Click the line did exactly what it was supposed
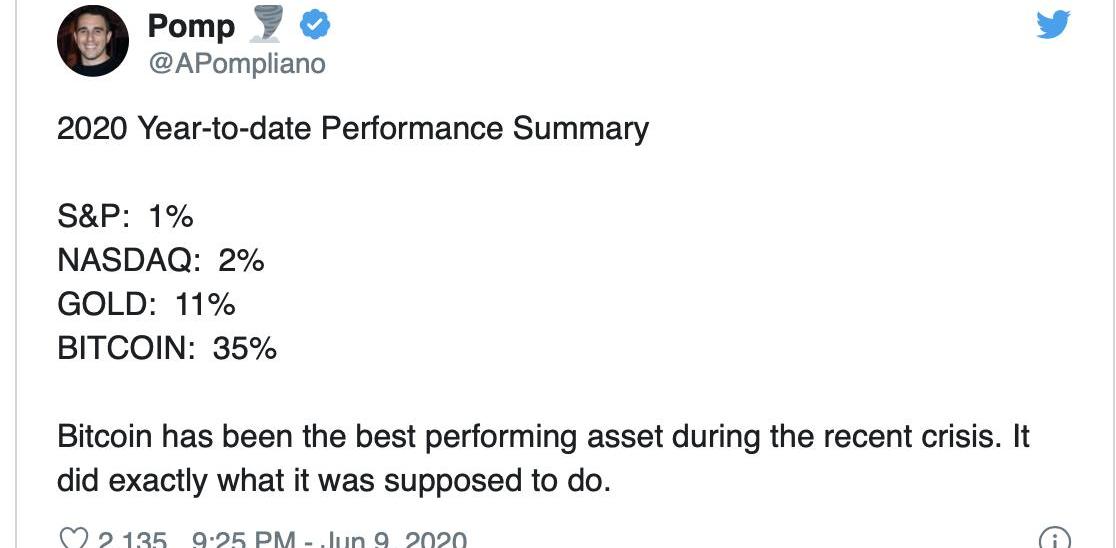The height and width of the screenshot is (548, 1116). pos(334,483)
